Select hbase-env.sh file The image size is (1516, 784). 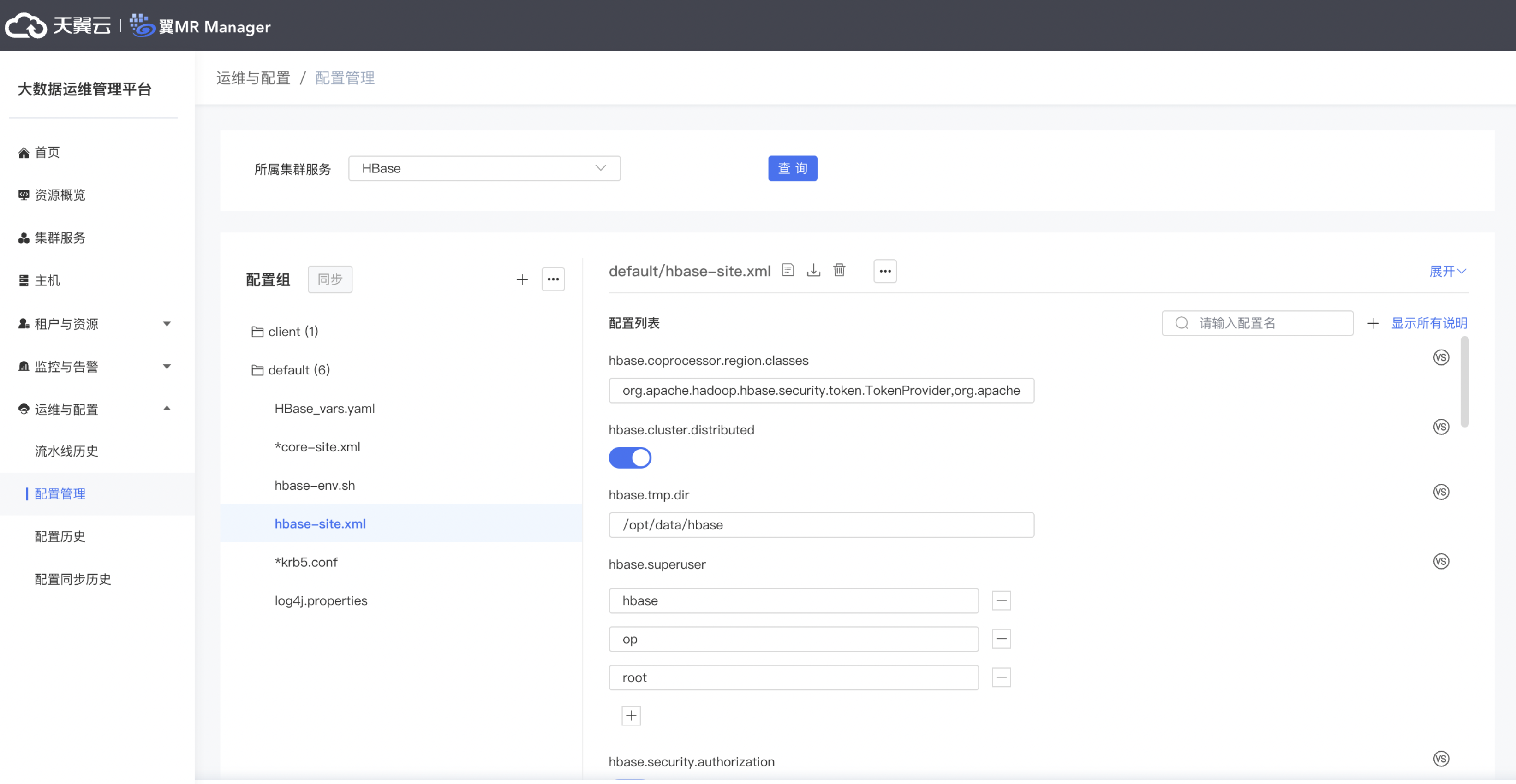coord(315,485)
